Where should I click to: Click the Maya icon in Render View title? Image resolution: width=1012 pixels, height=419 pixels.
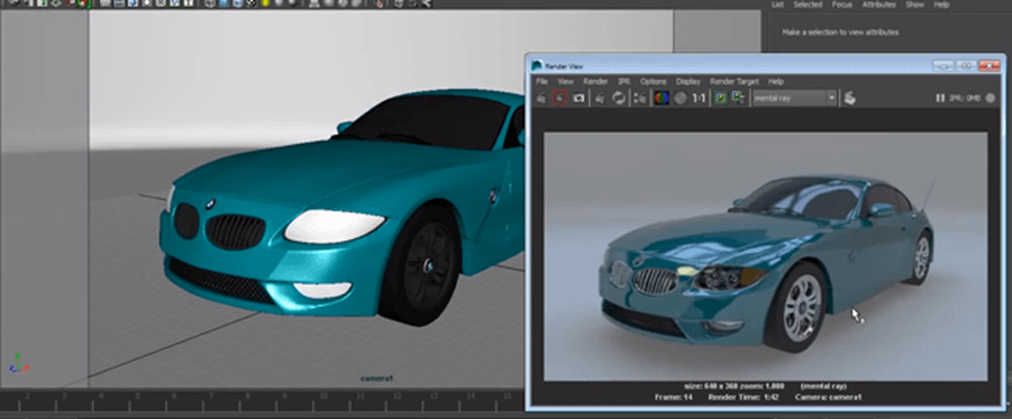click(536, 66)
